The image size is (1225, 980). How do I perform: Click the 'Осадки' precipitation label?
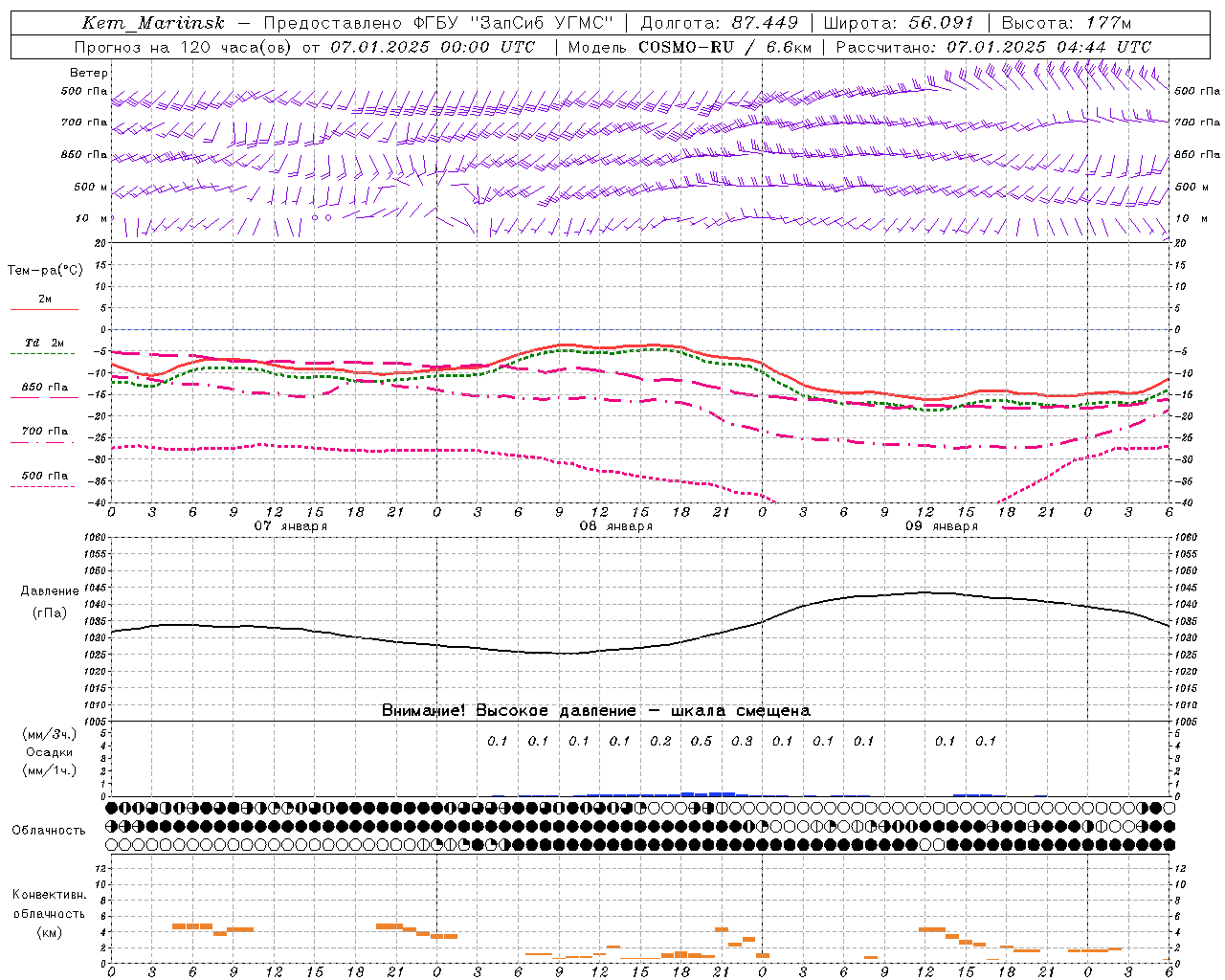click(x=50, y=752)
